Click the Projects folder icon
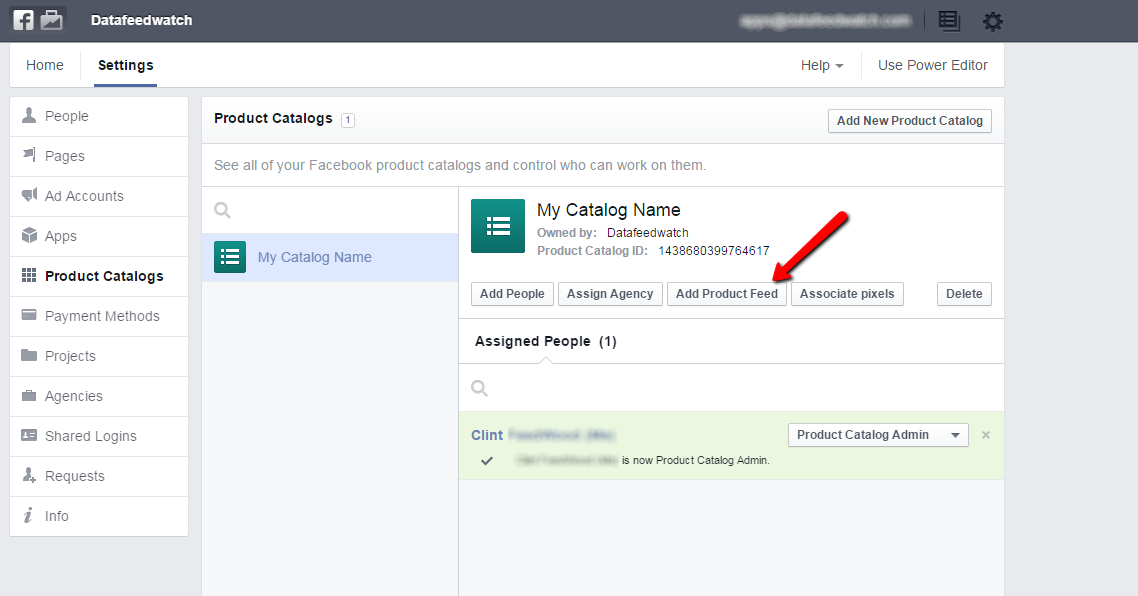 (x=29, y=355)
